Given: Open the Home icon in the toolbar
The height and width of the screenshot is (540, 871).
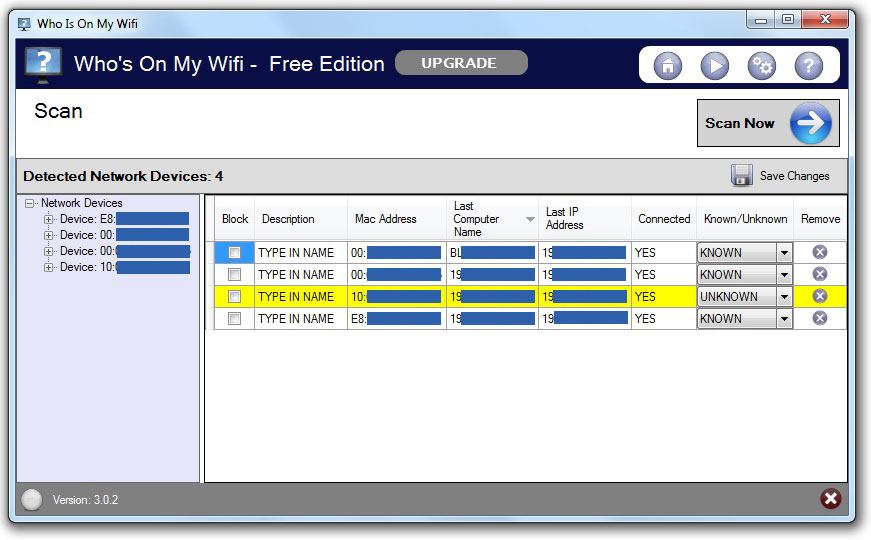Looking at the screenshot, I should pos(668,66).
